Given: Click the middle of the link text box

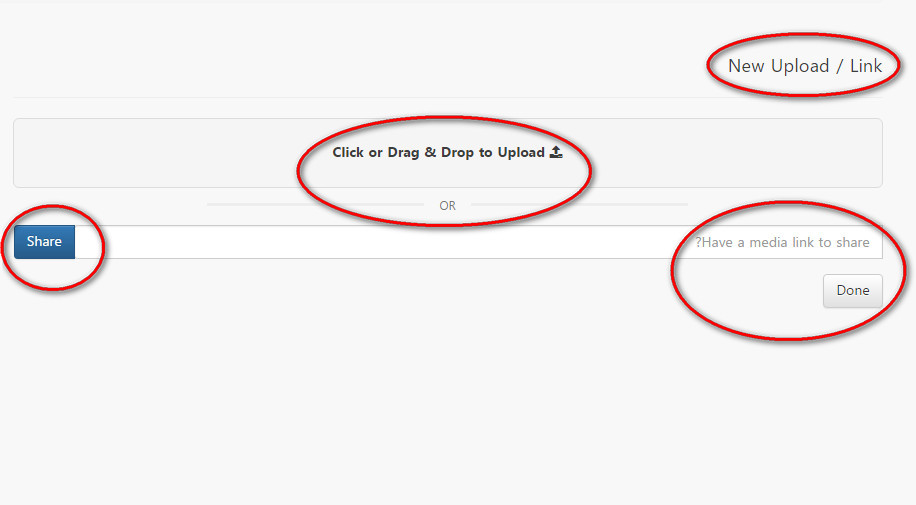Looking at the screenshot, I should coord(478,242).
